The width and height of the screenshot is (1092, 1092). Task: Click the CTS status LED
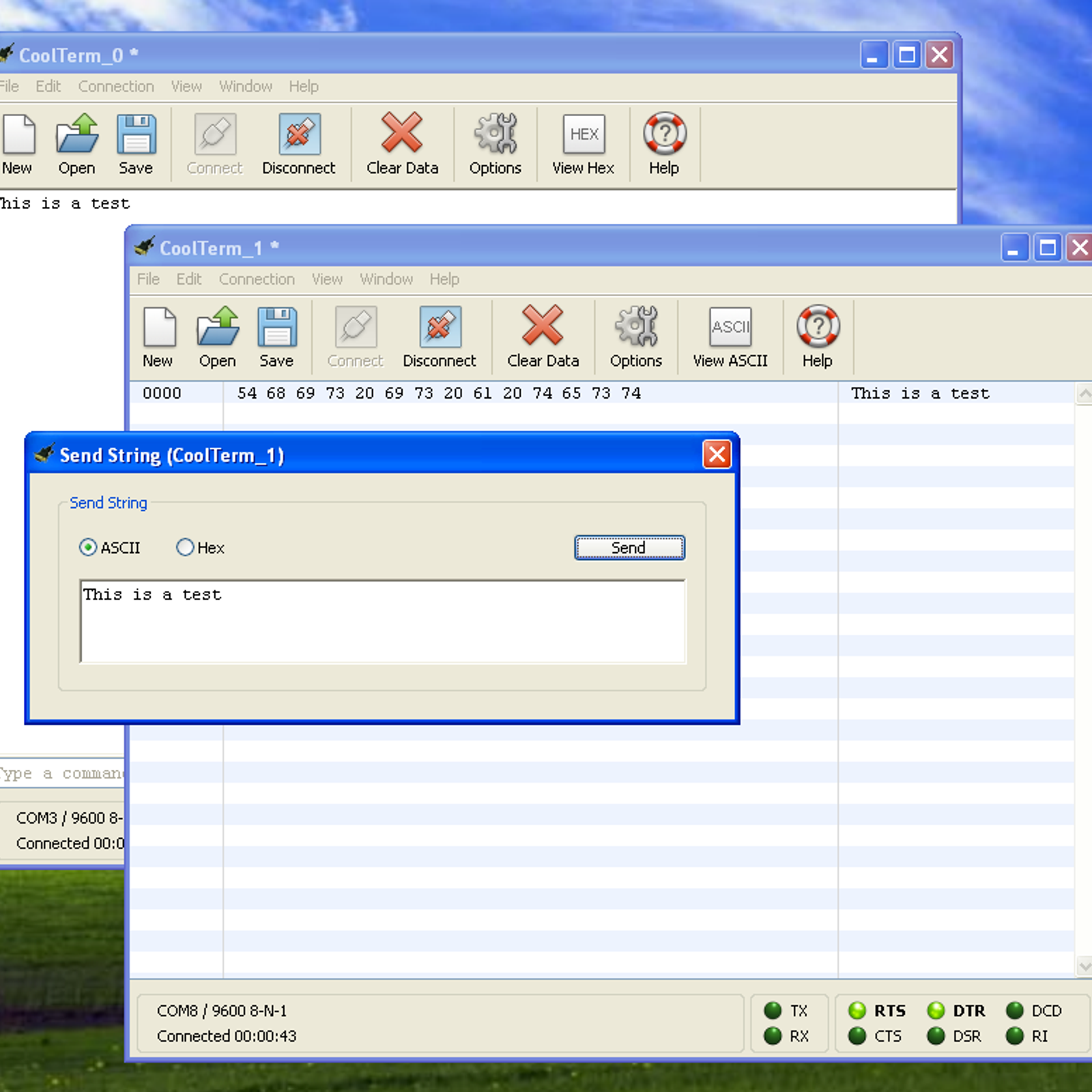pos(857,1036)
